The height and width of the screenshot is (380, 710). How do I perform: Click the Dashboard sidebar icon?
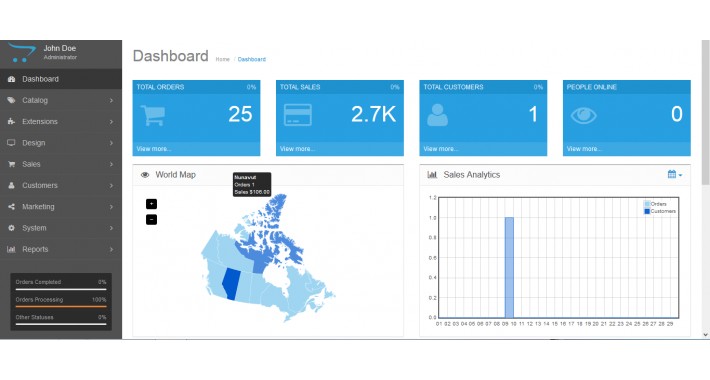point(11,79)
